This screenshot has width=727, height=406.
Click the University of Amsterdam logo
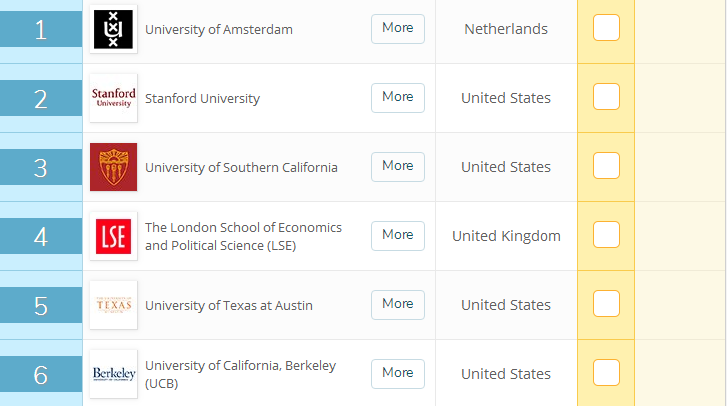[x=113, y=29]
